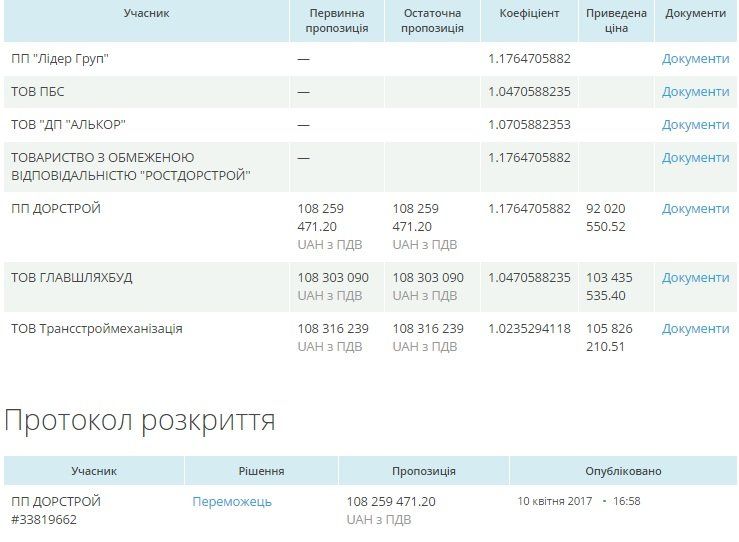
Task: Click the Пропозиція column header
Action: [424, 471]
